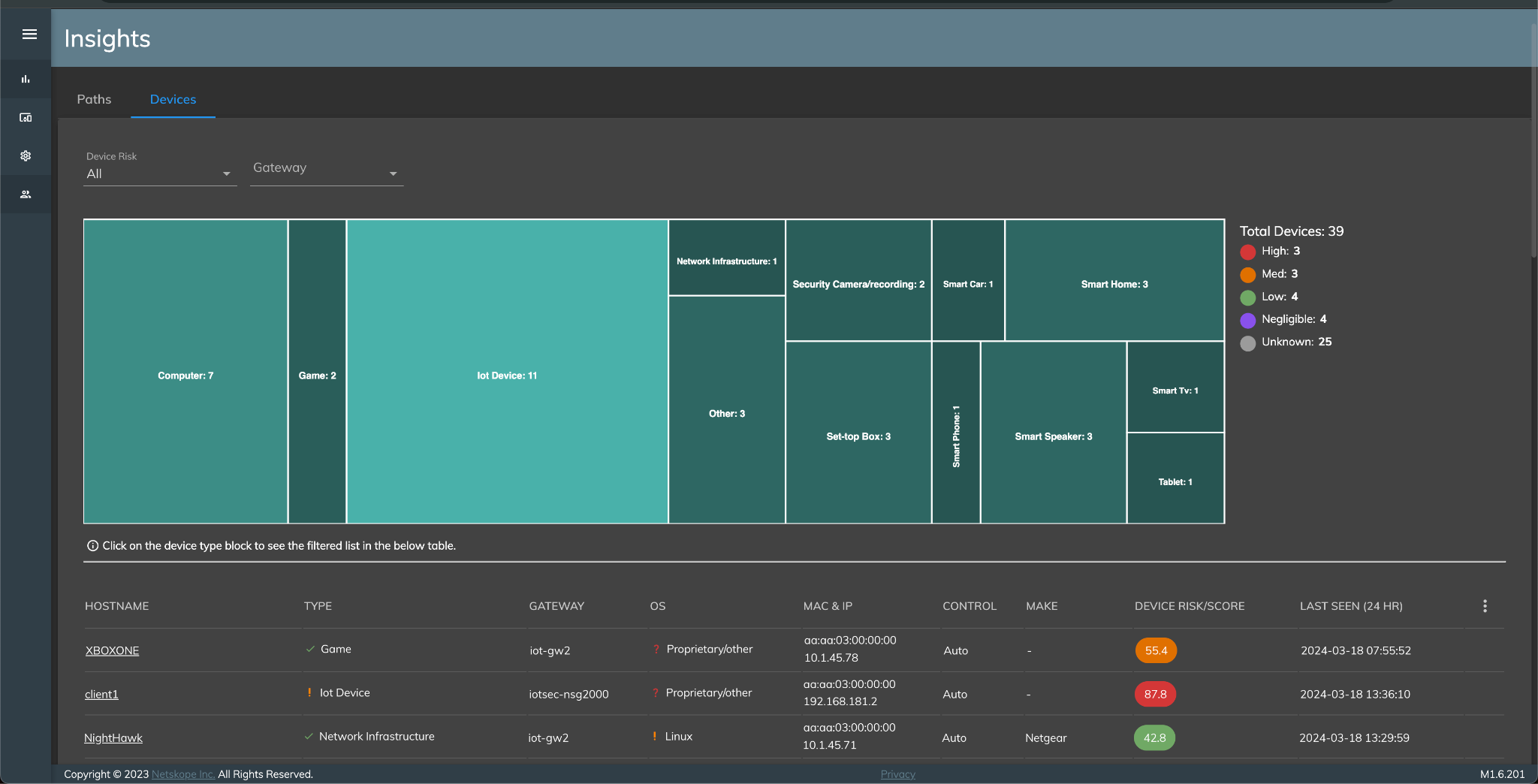Click the warning icon beside Iot Device type
The height and width of the screenshot is (784, 1538).
click(309, 692)
